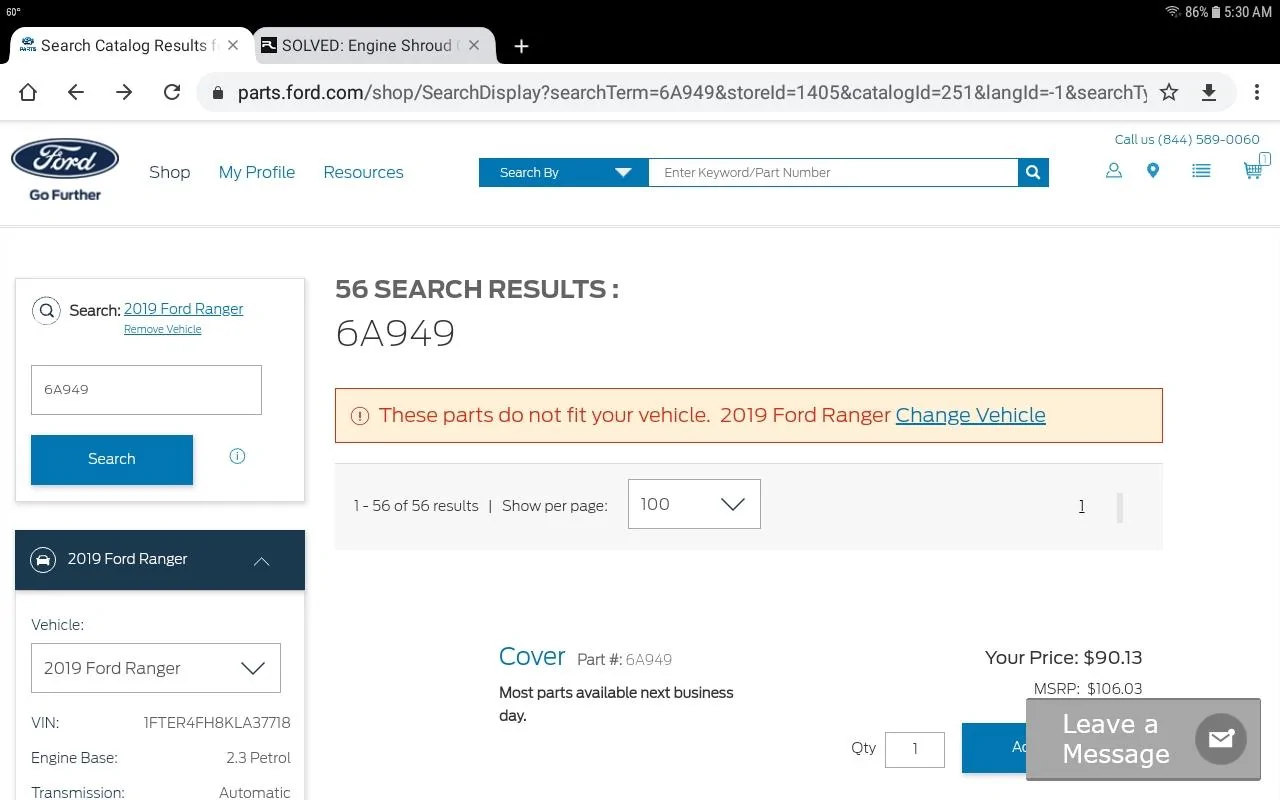Image resolution: width=1280 pixels, height=800 pixels.
Task: Open the user account icon
Action: (x=1113, y=171)
